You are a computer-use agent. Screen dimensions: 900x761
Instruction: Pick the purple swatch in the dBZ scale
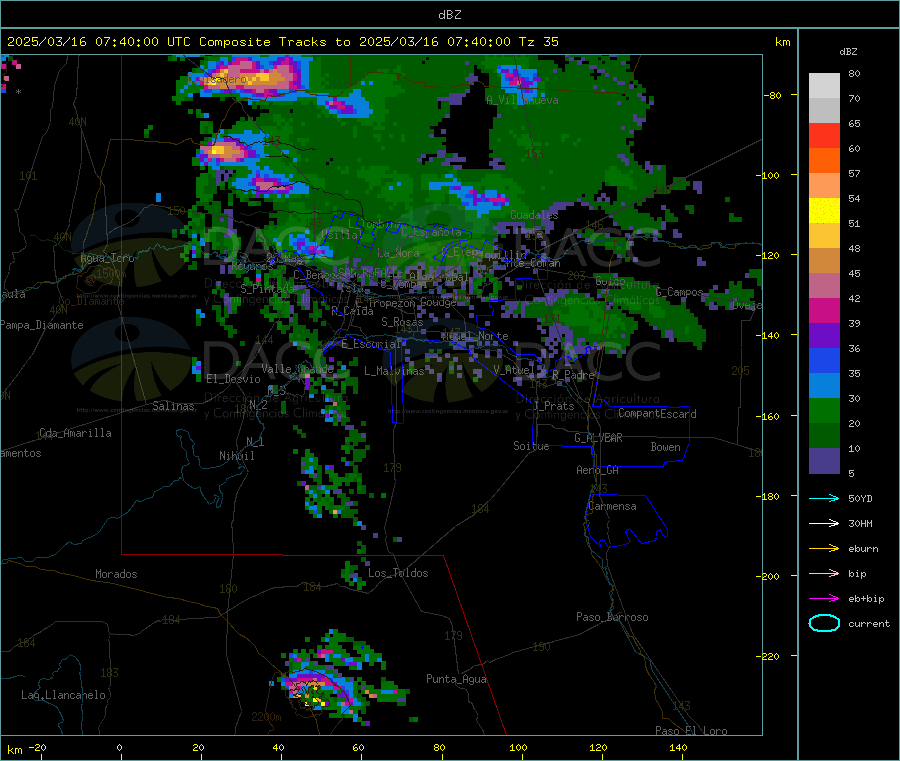[x=824, y=336]
